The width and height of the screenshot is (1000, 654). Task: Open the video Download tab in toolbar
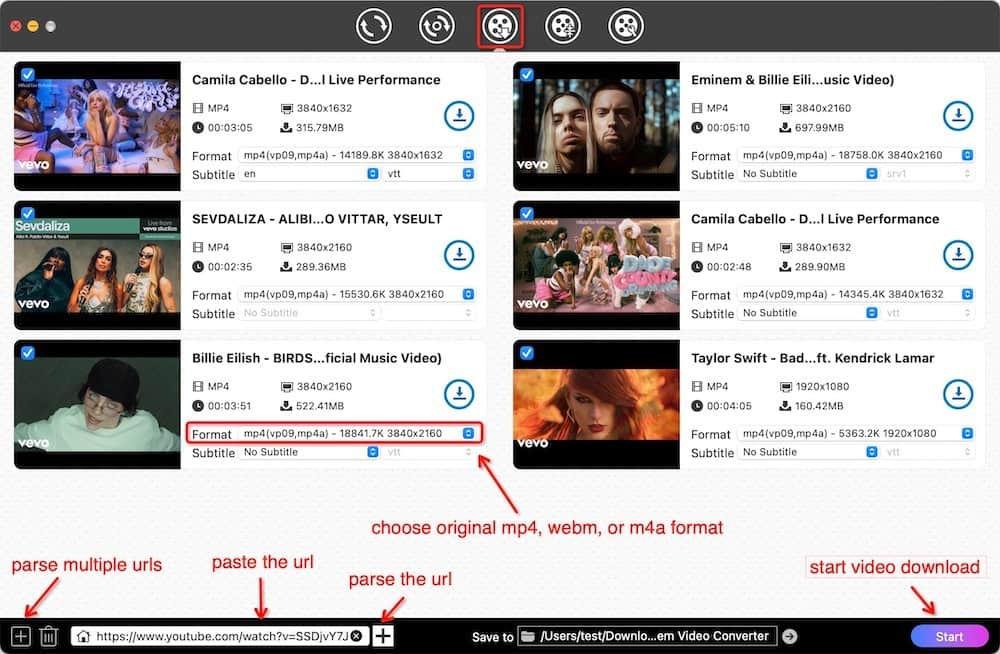[x=498, y=26]
